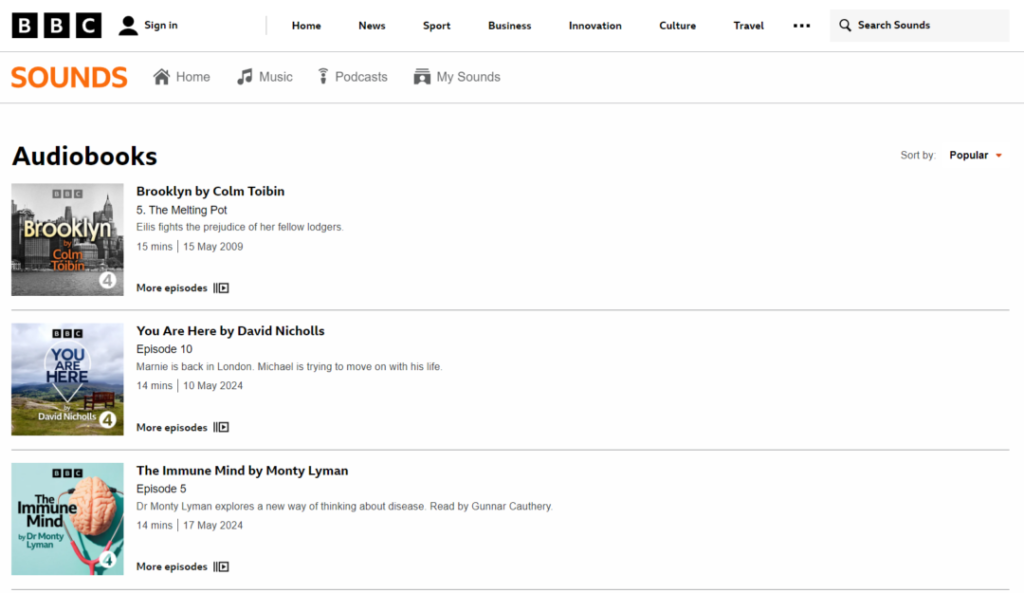Expand the more menu ellipsis
This screenshot has height=593, width=1024.
point(801,25)
